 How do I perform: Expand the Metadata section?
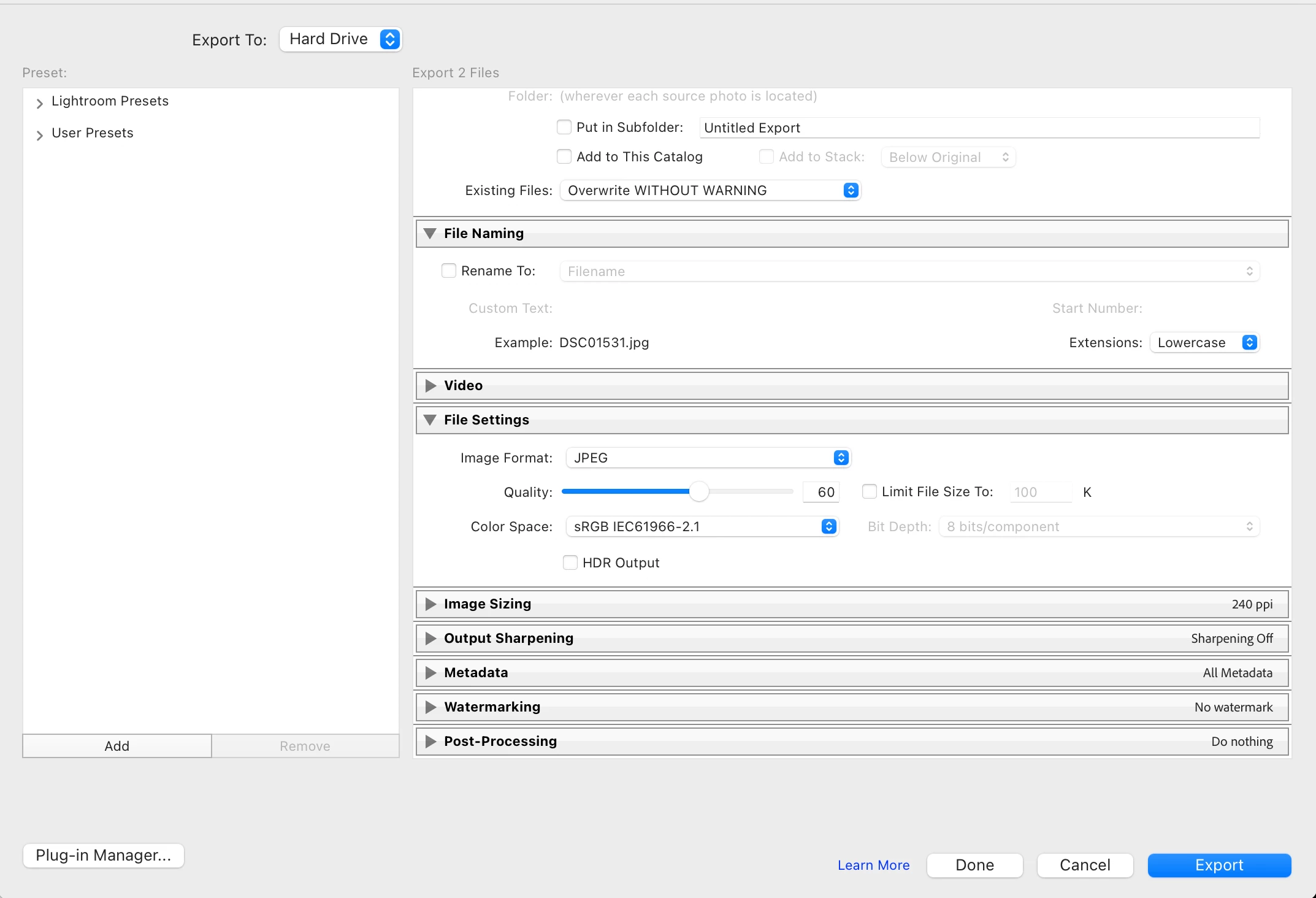[430, 673]
